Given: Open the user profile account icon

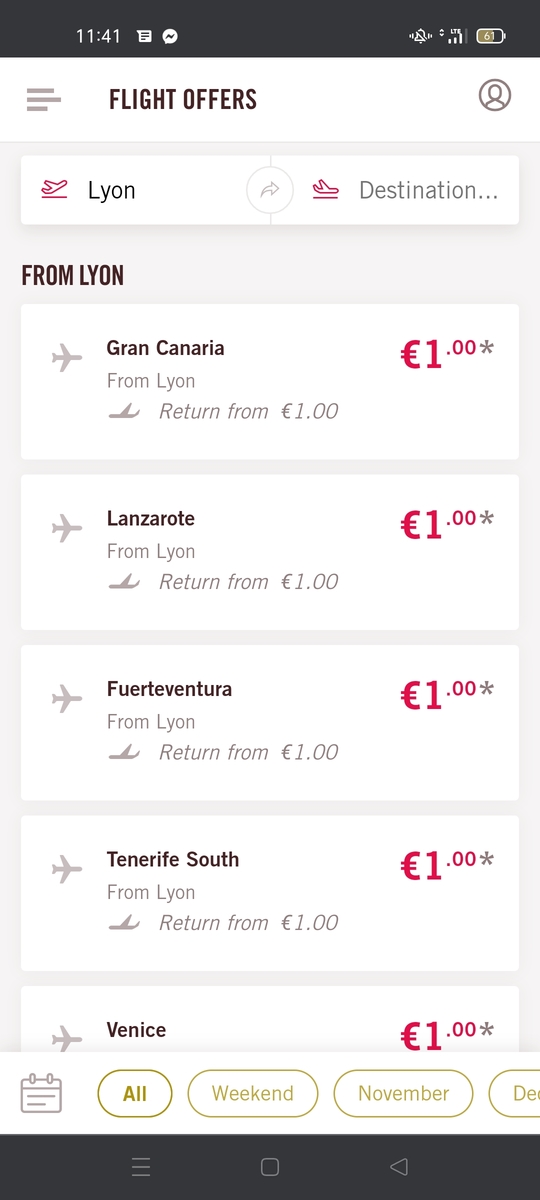Looking at the screenshot, I should (495, 95).
